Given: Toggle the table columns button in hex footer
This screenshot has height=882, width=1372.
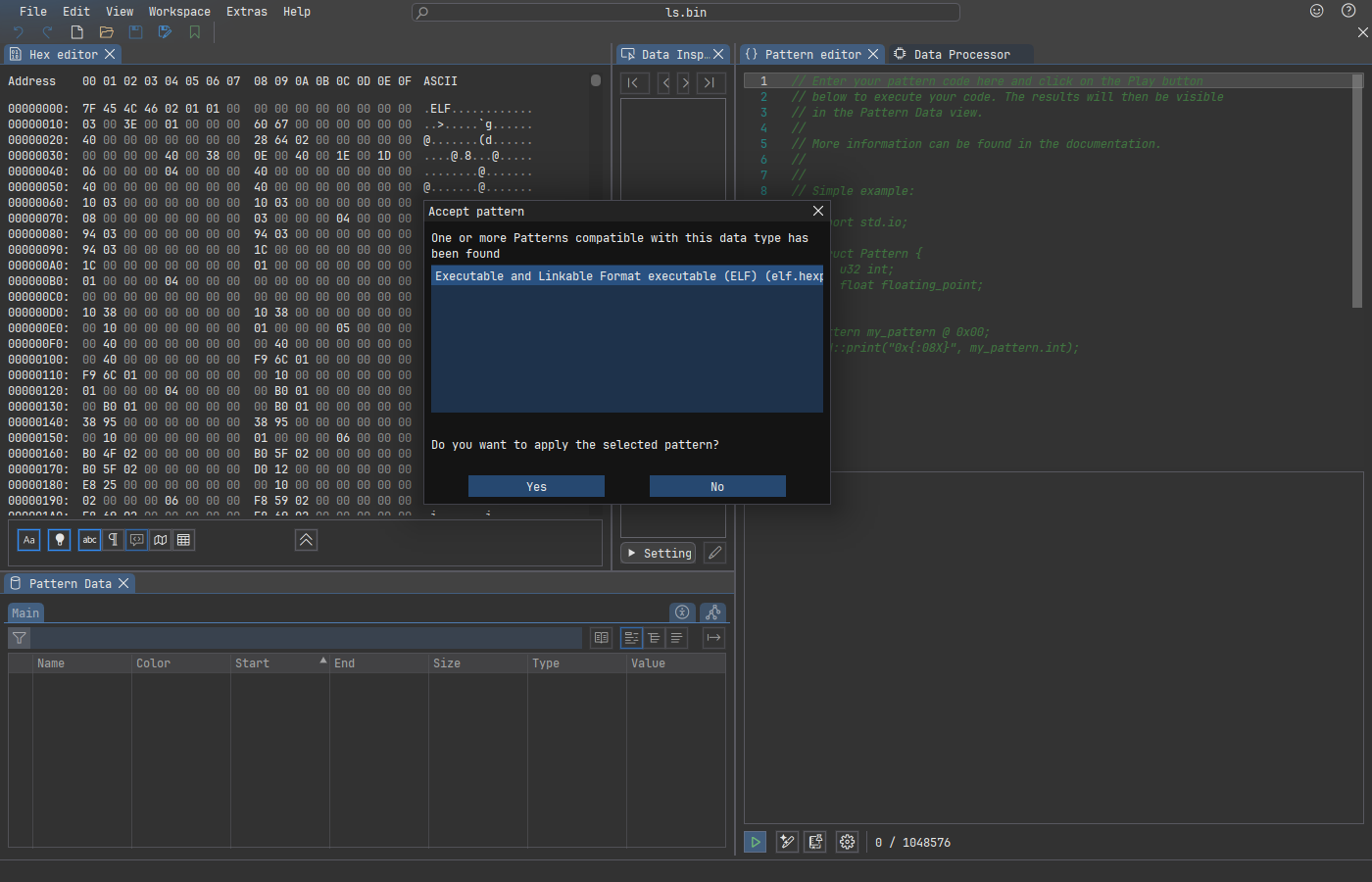Looking at the screenshot, I should tap(184, 540).
